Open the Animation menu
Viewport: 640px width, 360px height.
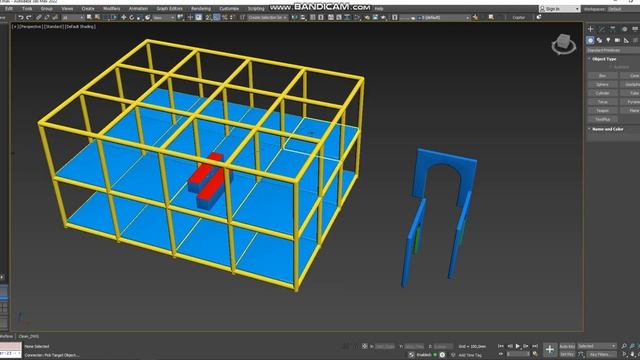pyautogui.click(x=138, y=9)
